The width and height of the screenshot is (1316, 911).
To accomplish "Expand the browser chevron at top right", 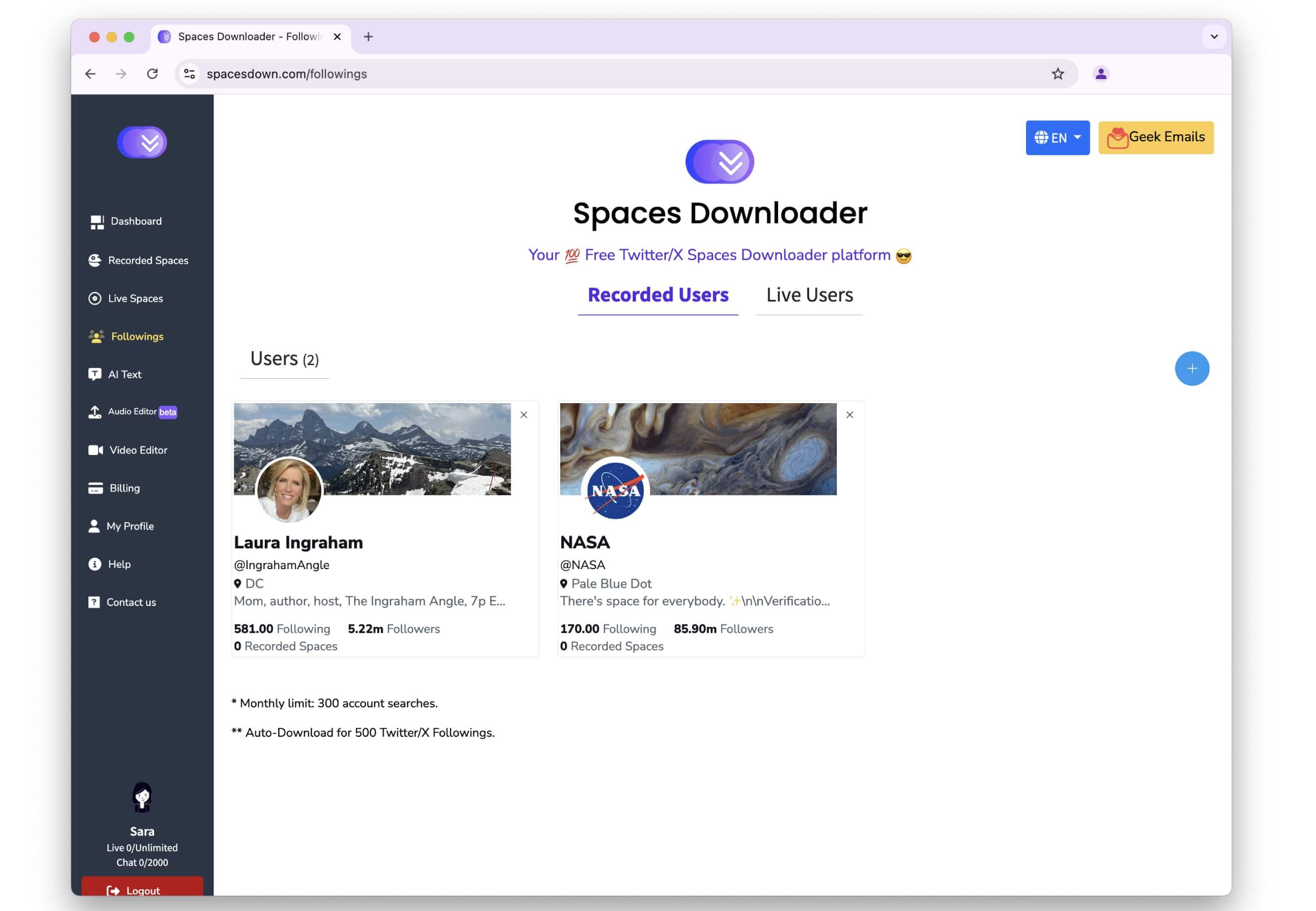I will pos(1214,37).
